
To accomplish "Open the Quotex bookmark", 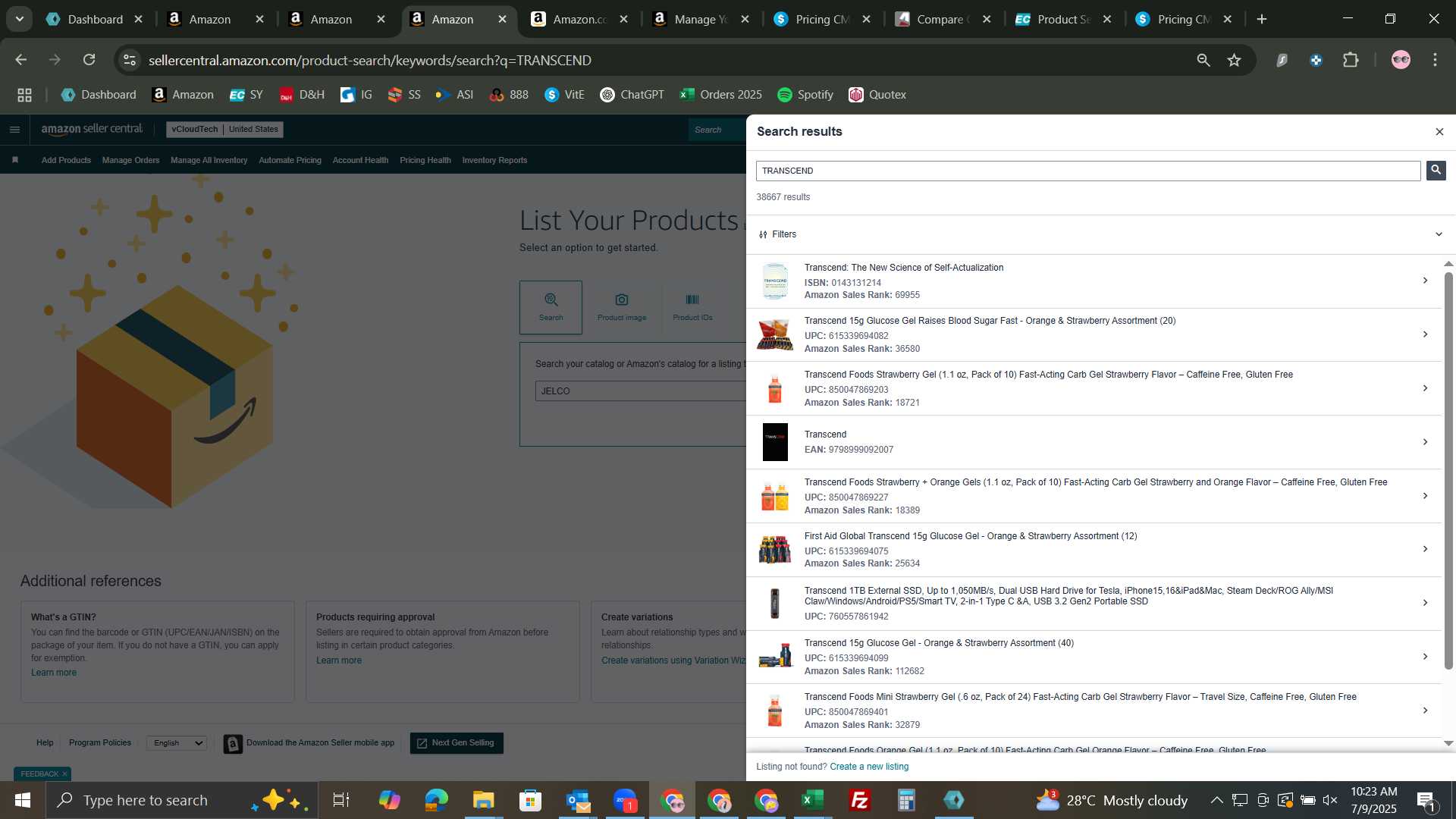I will point(877,95).
